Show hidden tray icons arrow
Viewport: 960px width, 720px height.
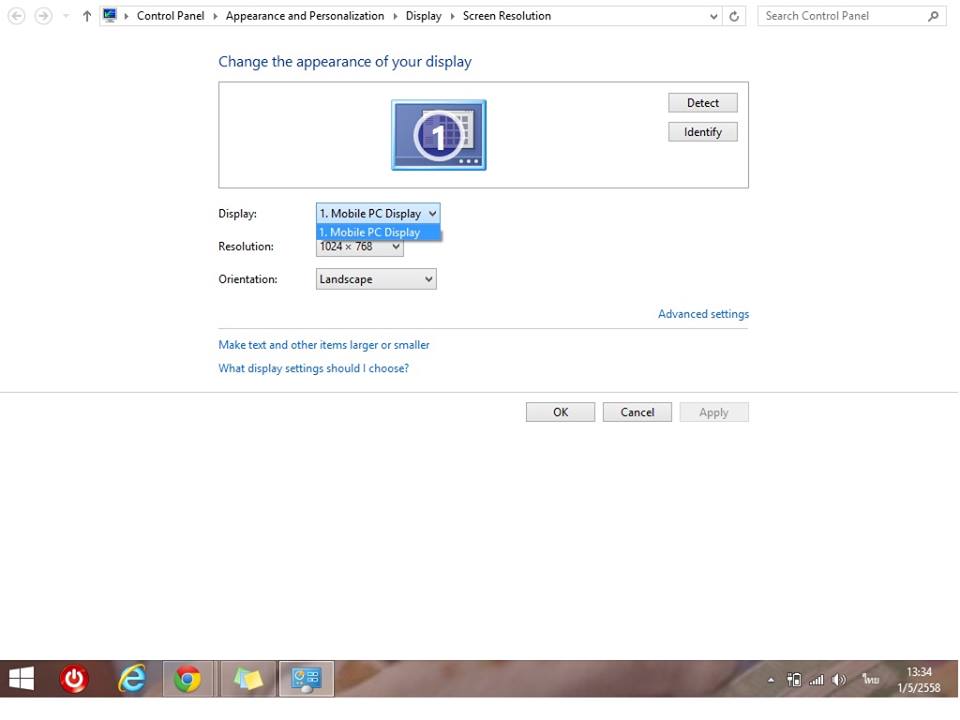click(771, 680)
